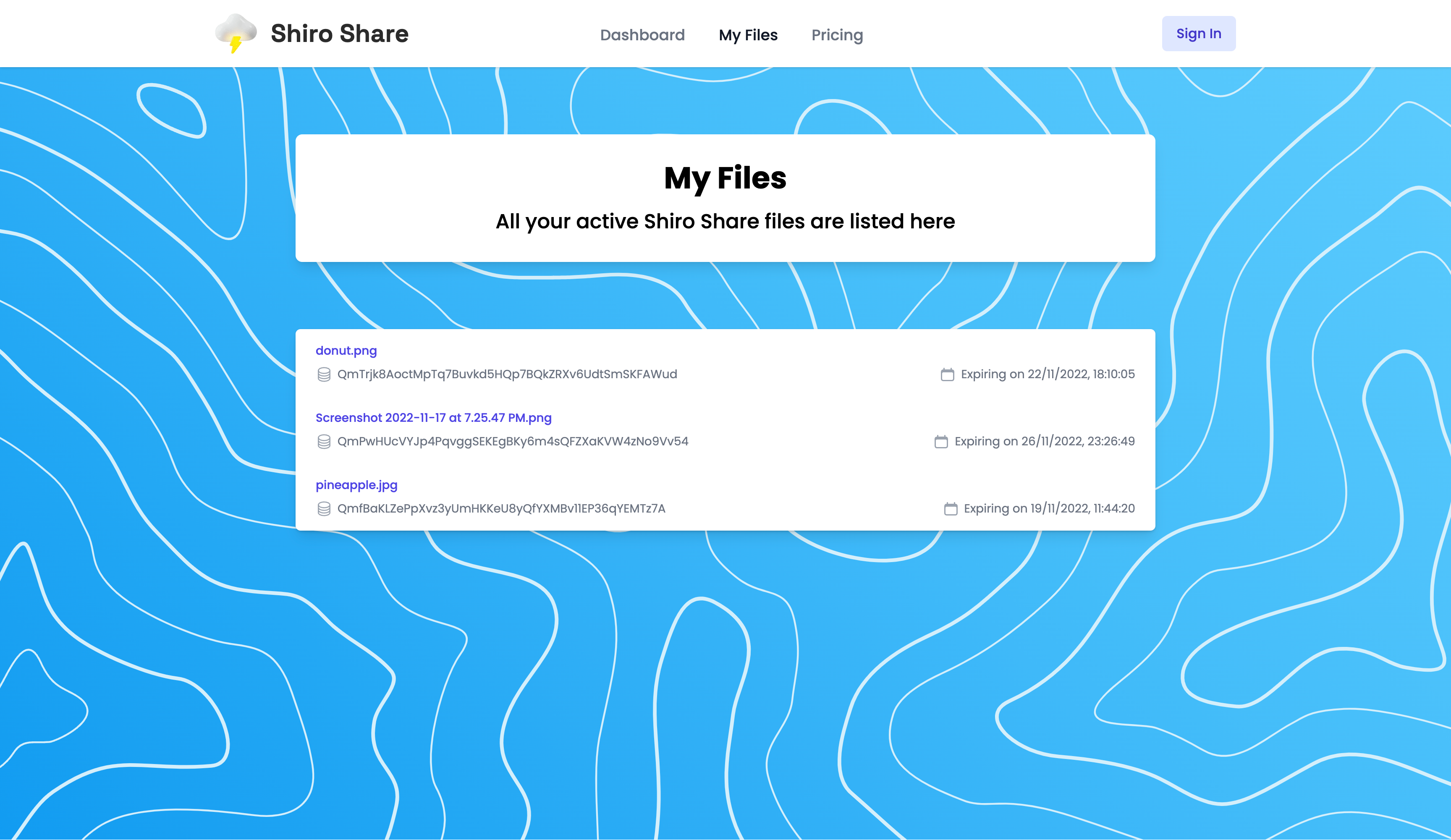The width and height of the screenshot is (1451, 840).
Task: Click calendar icon for donut.png expiry
Action: 947,375
